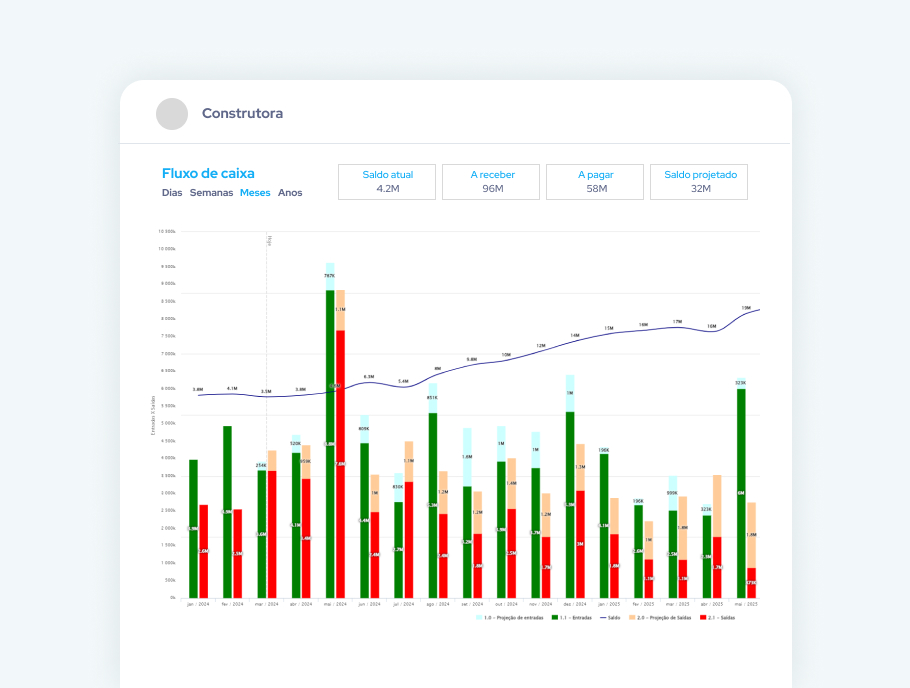Open the Saldo atual card
Image resolution: width=910 pixels, height=688 pixels.
[387, 182]
